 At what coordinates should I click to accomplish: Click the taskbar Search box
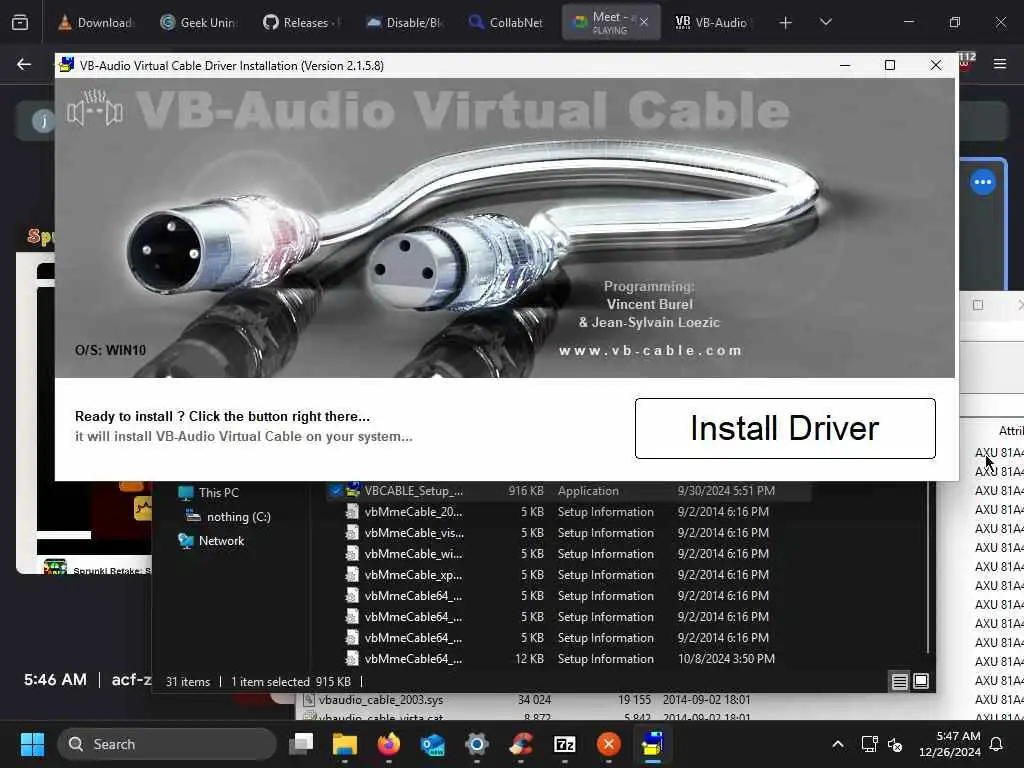(x=167, y=744)
